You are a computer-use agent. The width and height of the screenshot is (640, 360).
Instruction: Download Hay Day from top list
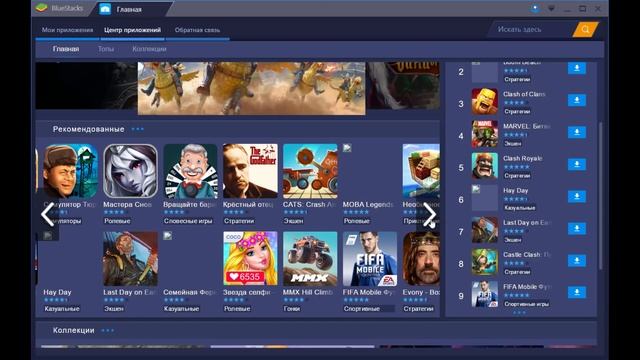(577, 196)
